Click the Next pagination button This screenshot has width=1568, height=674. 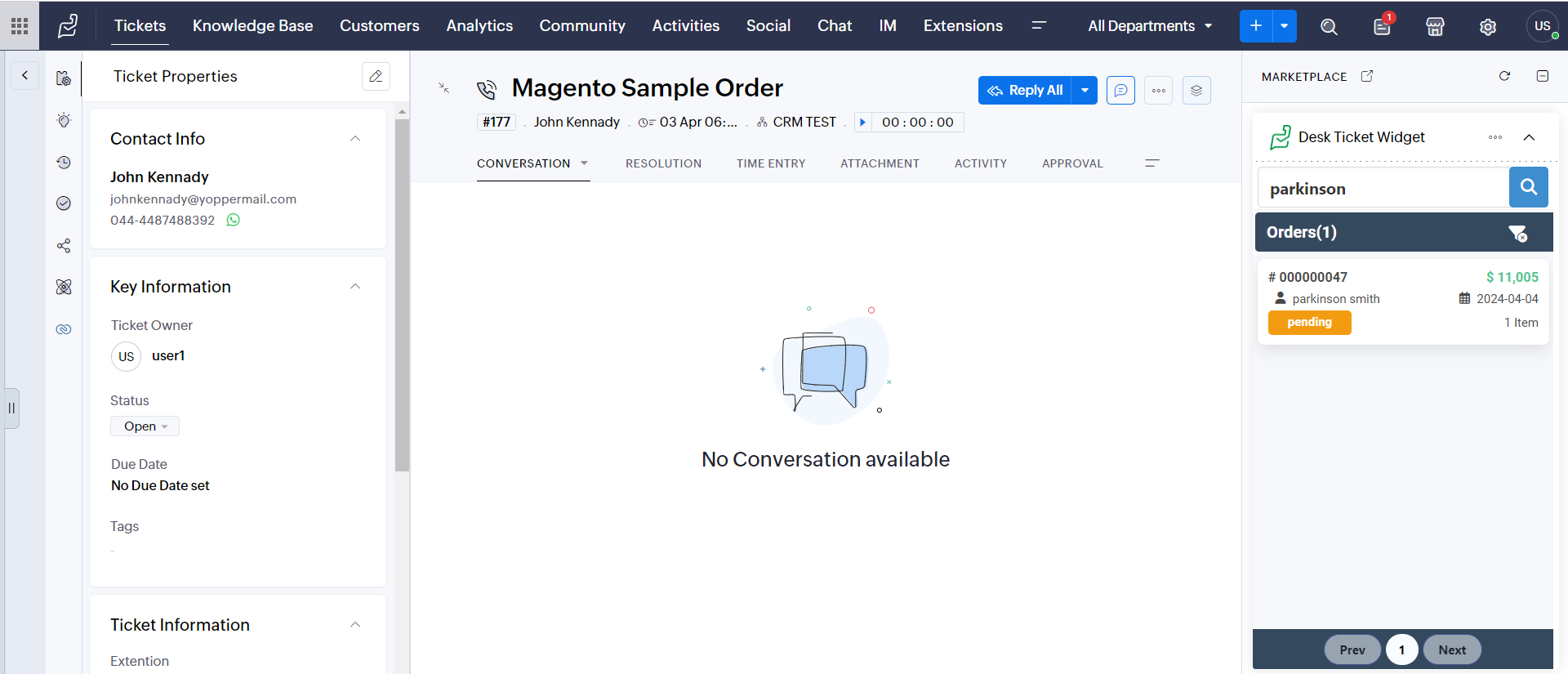pyautogui.click(x=1451, y=649)
